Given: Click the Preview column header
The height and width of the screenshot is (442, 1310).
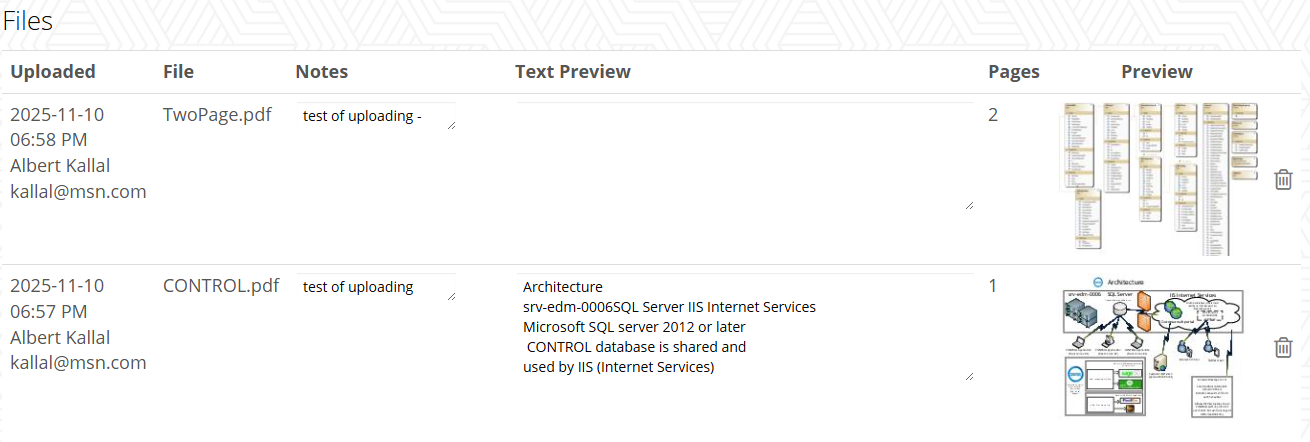Looking at the screenshot, I should [x=1156, y=71].
